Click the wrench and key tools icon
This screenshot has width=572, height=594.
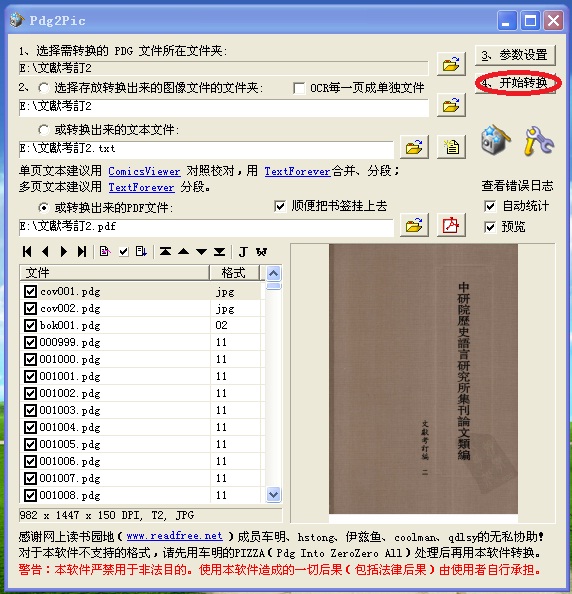[x=539, y=141]
